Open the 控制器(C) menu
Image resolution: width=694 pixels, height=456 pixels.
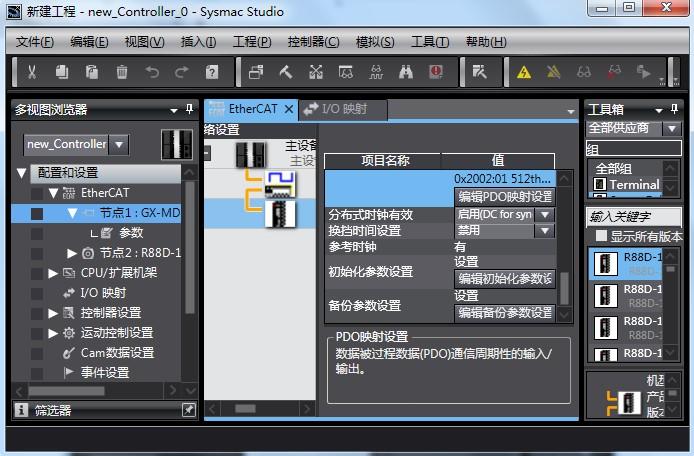313,42
